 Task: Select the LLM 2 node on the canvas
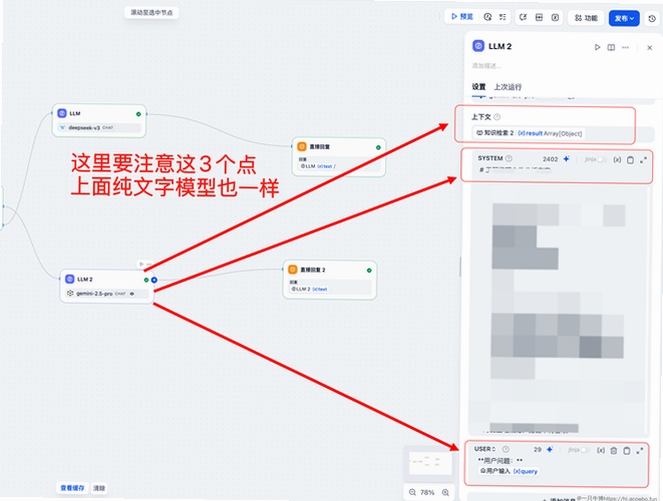pos(107,286)
